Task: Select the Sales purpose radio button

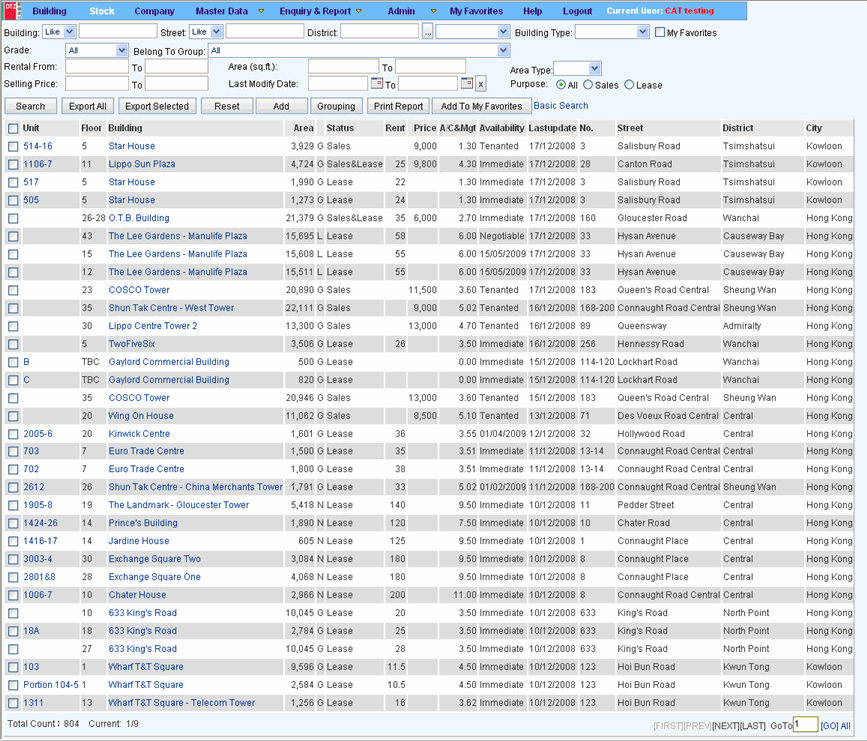Action: [x=588, y=85]
